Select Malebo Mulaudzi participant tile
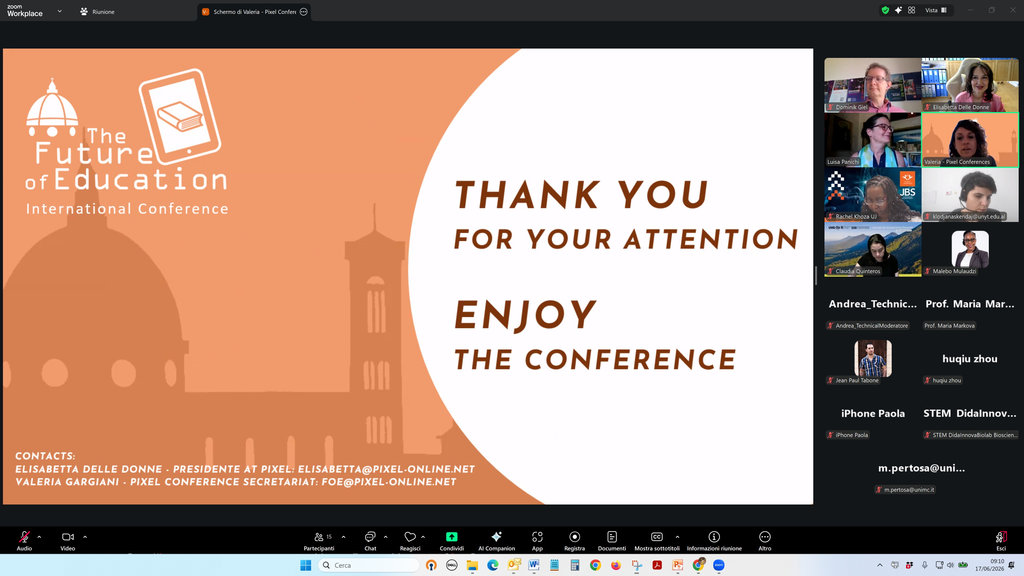 pyautogui.click(x=970, y=249)
